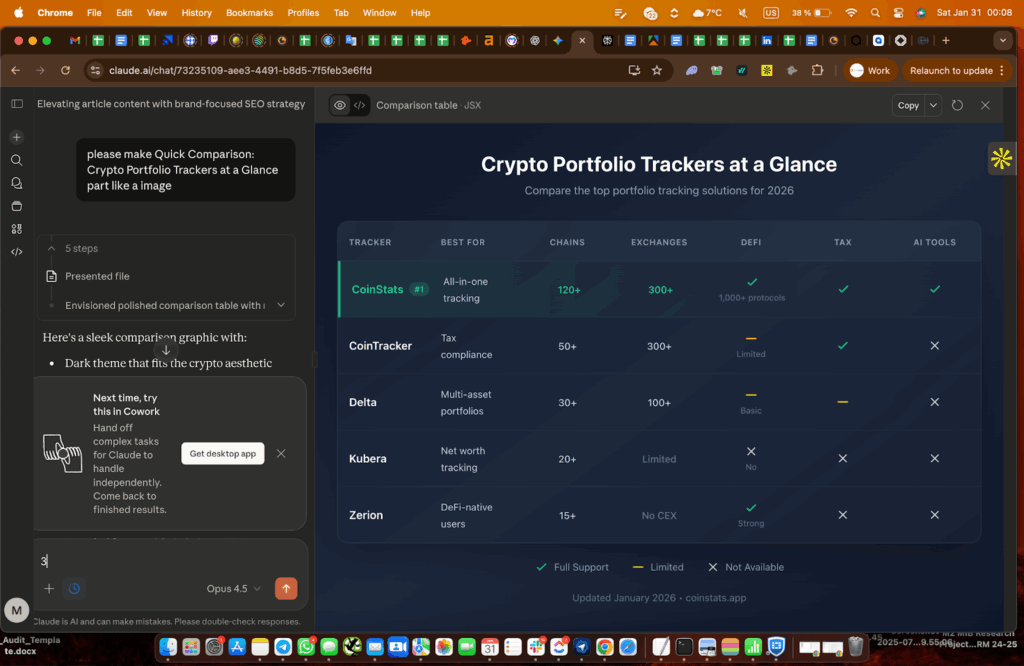Viewport: 1024px width, 666px height.
Task: Toggle the left sidebar panel open
Action: [17, 104]
